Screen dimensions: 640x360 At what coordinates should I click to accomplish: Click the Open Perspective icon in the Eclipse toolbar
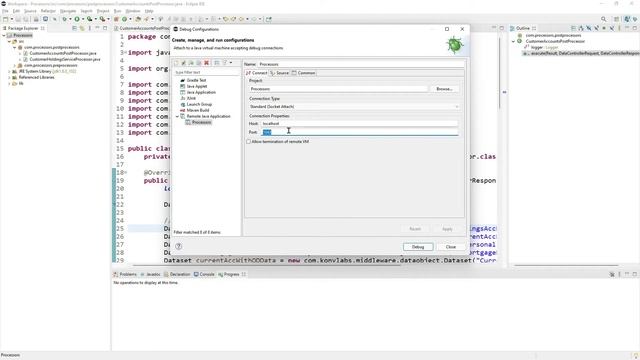[x=616, y=19]
